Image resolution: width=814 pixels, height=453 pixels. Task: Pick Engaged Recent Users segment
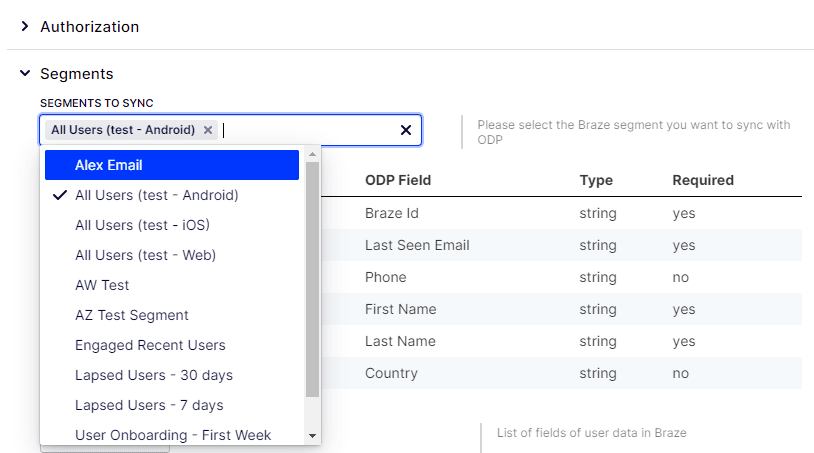tap(150, 345)
